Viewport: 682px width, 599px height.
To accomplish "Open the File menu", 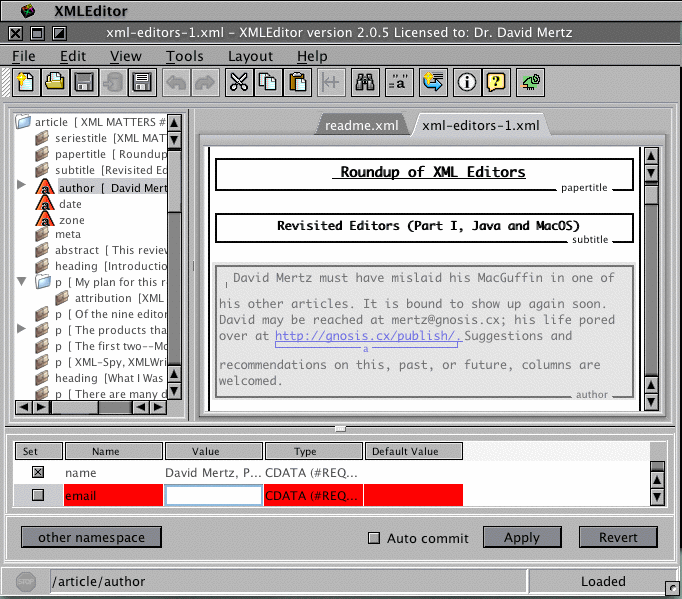I will (x=23, y=56).
